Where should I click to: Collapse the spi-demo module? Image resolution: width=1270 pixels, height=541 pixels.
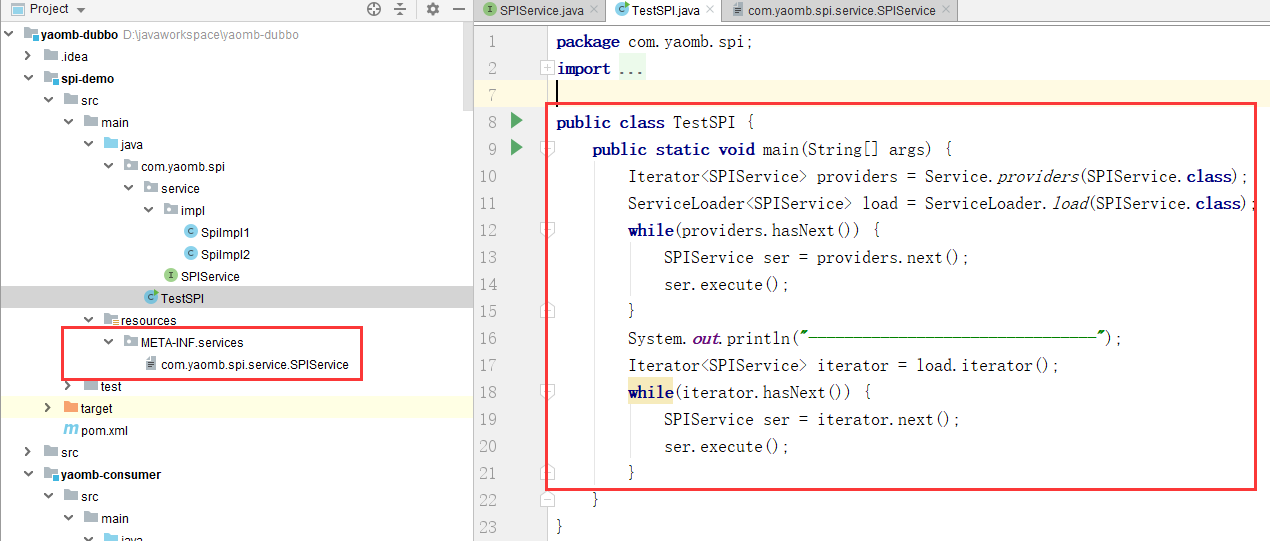coord(30,78)
